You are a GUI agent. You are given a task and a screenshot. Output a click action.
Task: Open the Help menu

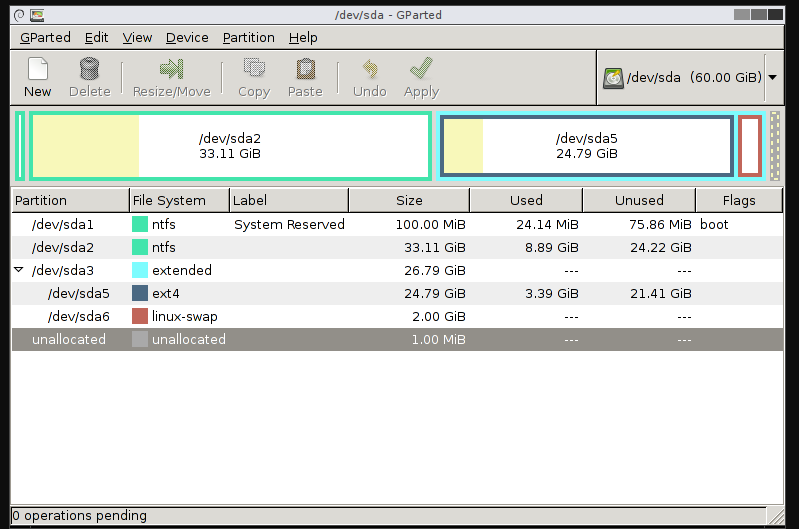tap(303, 38)
